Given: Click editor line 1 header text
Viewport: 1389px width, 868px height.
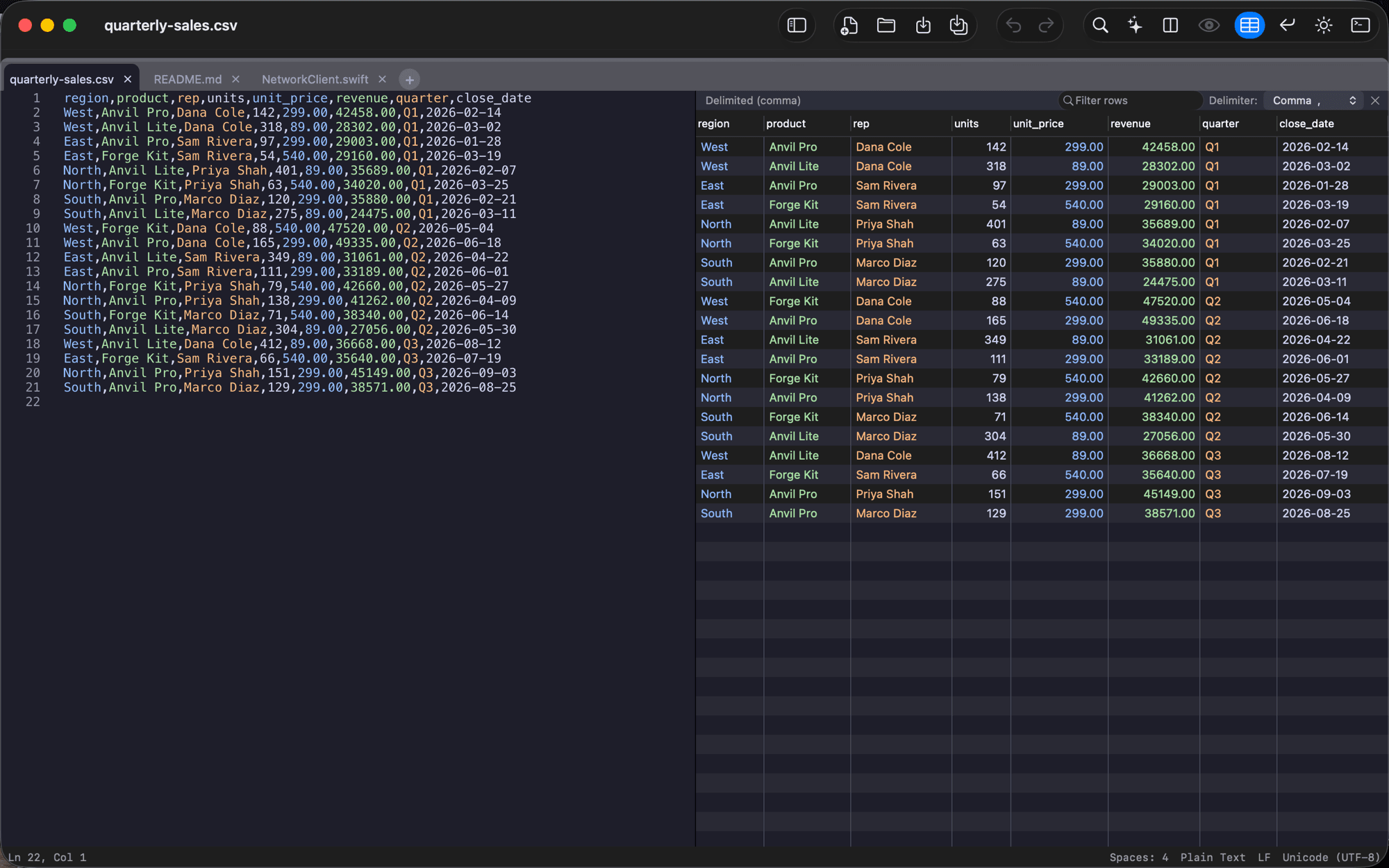Looking at the screenshot, I should pyautogui.click(x=297, y=99).
